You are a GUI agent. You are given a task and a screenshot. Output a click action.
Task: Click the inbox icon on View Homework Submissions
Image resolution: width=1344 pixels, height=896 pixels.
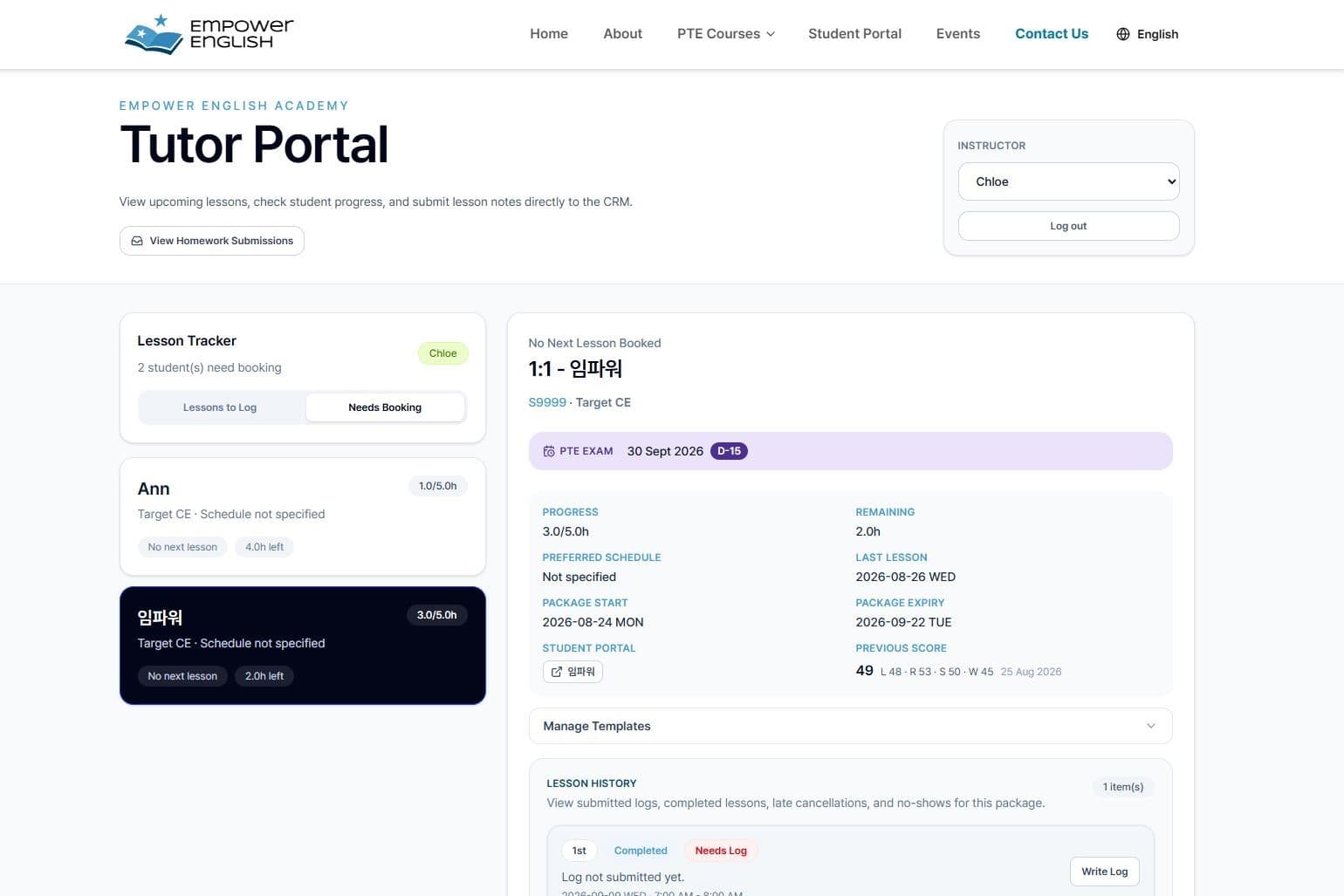point(137,241)
